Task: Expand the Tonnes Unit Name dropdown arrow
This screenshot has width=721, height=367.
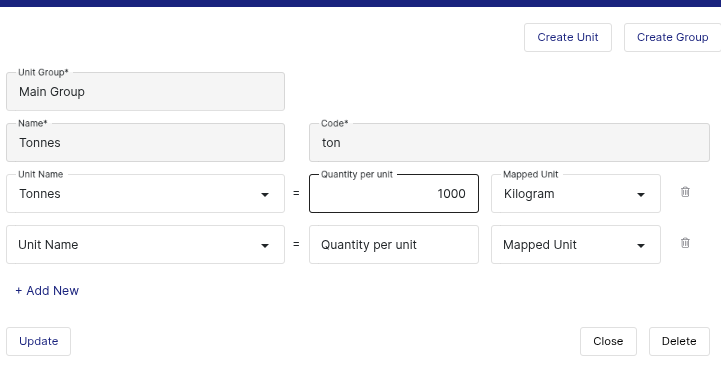Action: (x=265, y=195)
